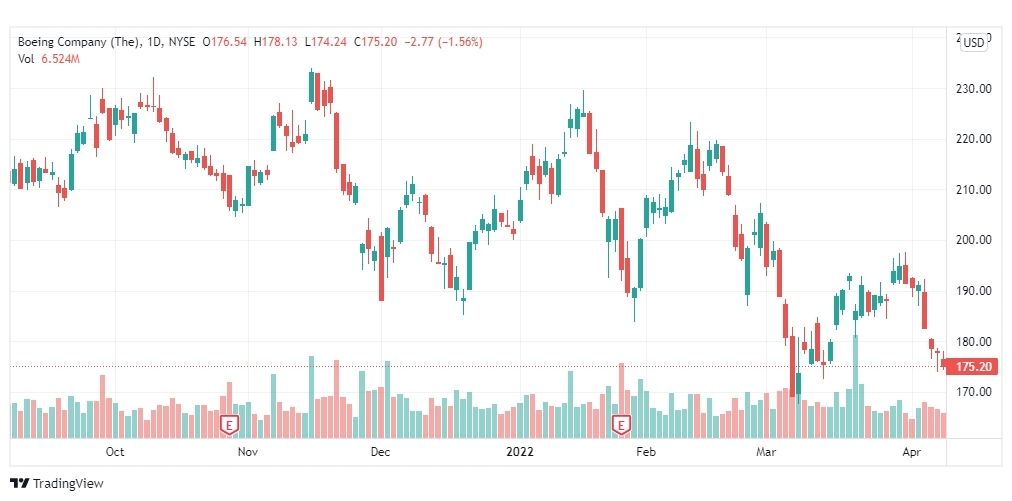
Task: Click the Oct label on time axis
Action: 115,452
